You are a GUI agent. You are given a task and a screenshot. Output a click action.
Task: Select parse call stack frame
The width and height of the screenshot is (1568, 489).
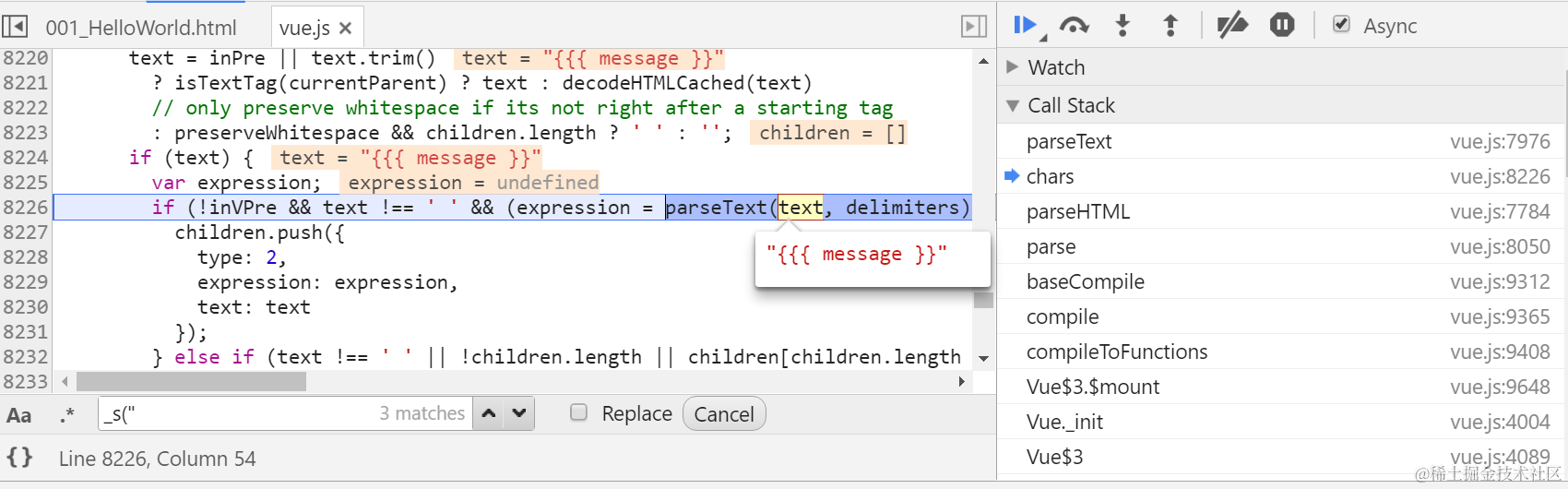pyautogui.click(x=1282, y=246)
